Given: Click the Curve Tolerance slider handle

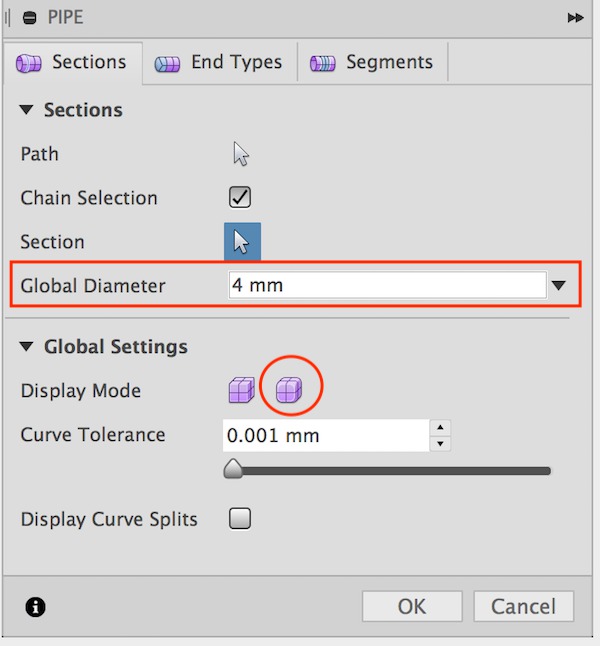Looking at the screenshot, I should click(x=233, y=469).
